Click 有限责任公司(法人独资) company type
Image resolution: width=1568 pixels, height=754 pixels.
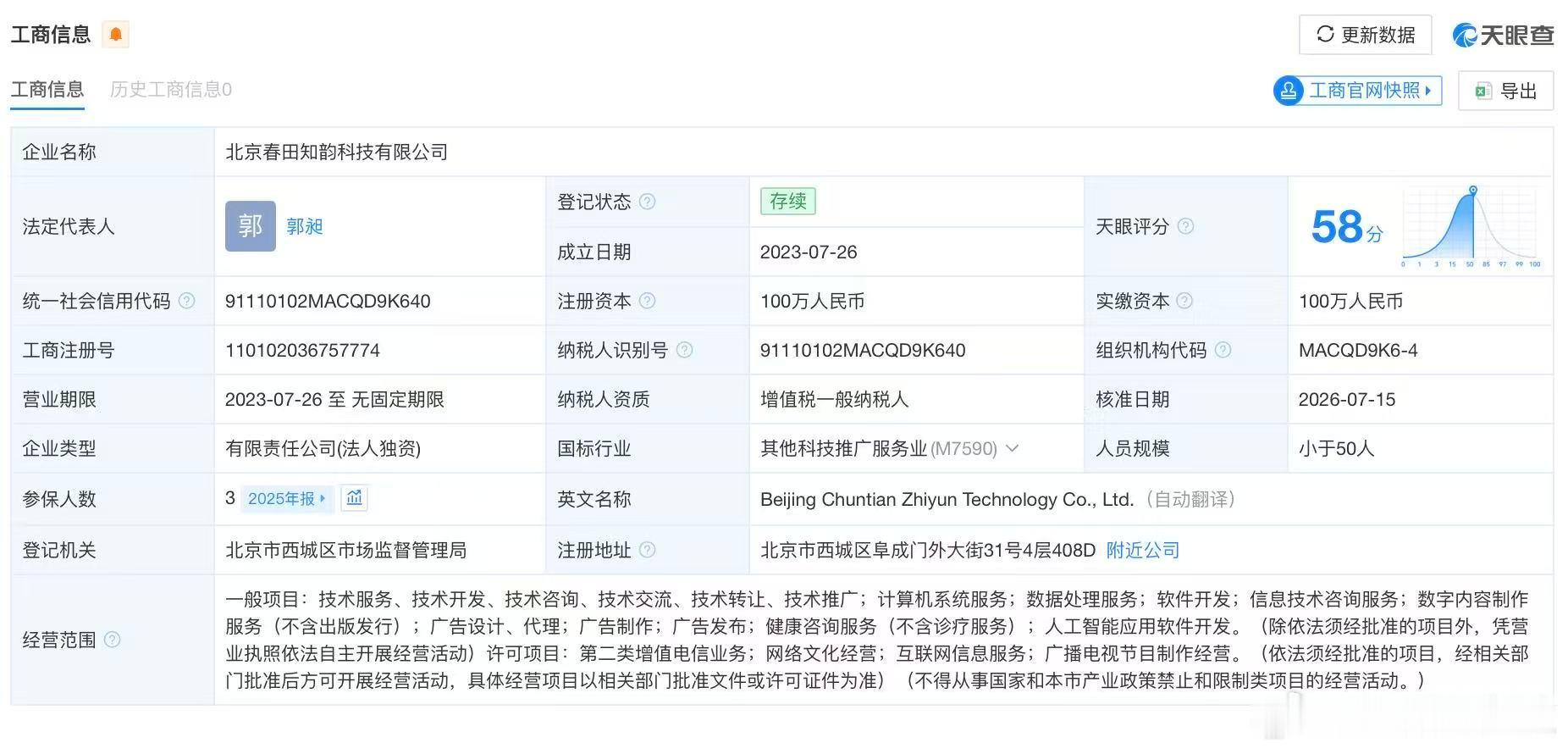pyautogui.click(x=323, y=448)
